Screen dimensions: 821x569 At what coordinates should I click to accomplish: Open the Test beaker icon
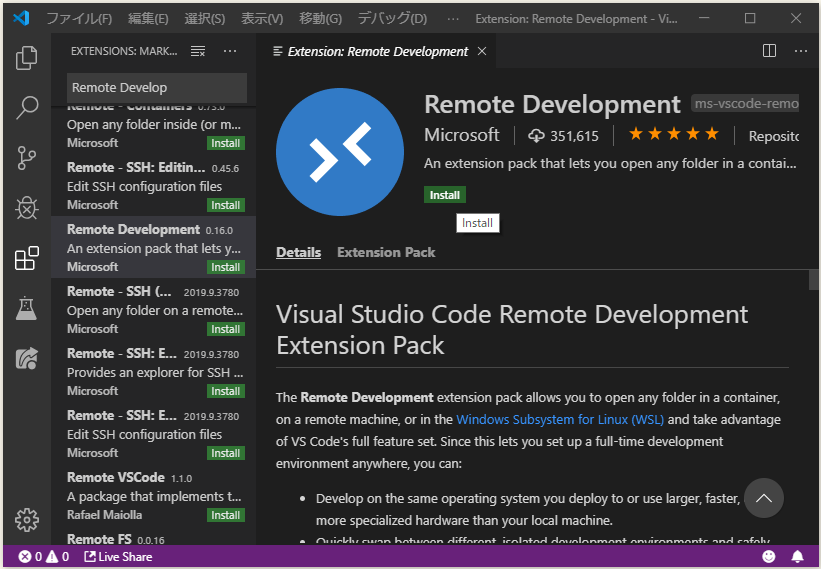coord(27,309)
